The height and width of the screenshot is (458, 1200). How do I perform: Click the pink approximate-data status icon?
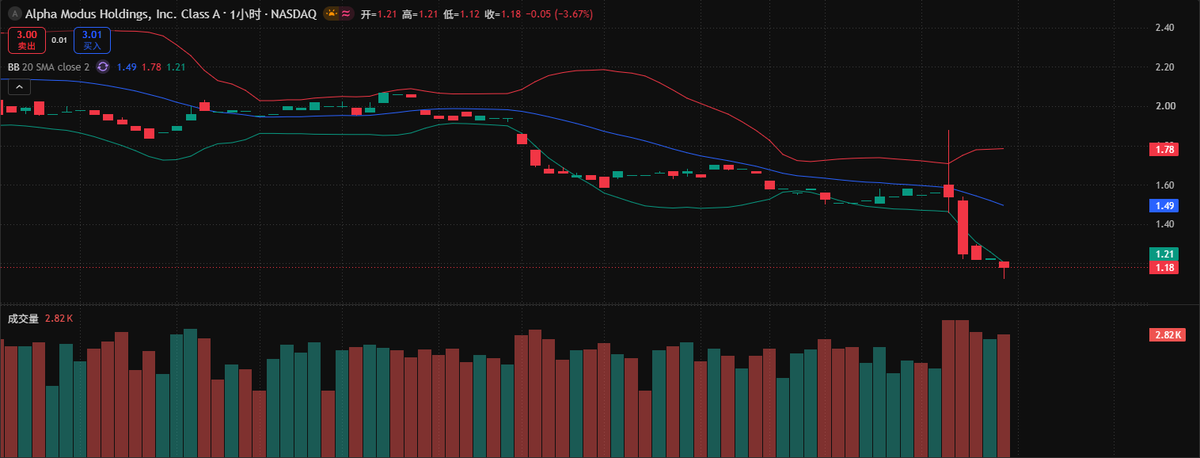coord(345,13)
